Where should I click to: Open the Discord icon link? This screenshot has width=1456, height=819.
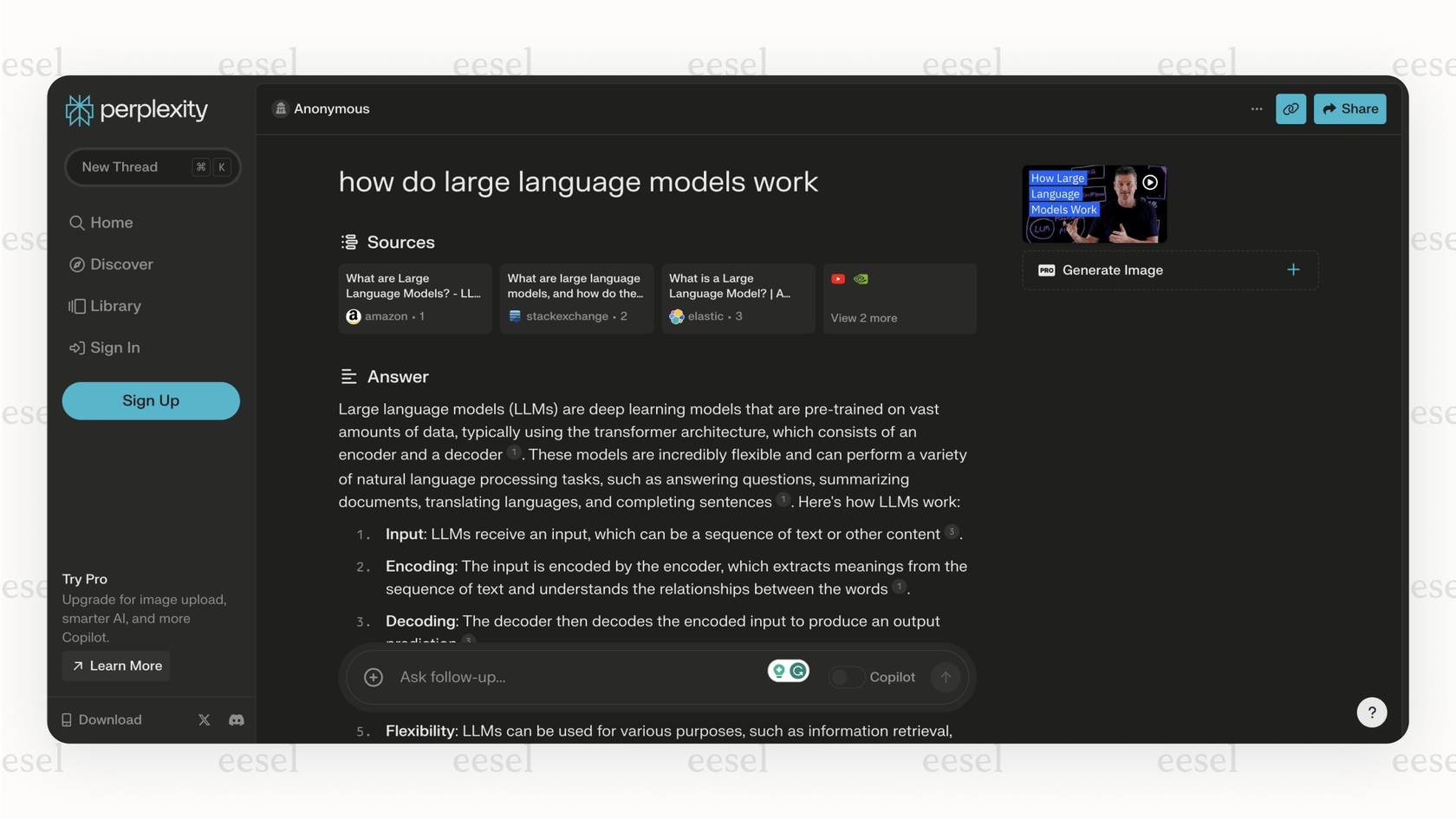click(x=236, y=720)
